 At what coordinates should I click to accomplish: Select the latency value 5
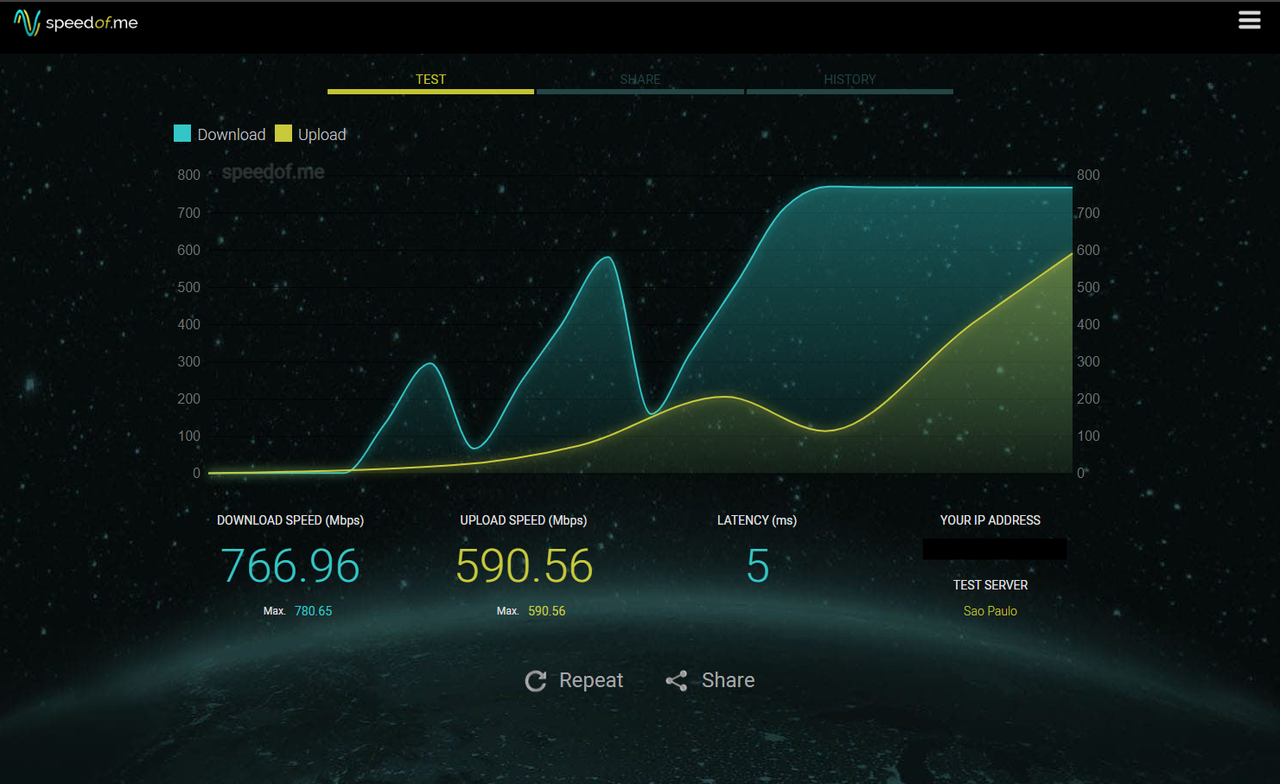[x=758, y=566]
